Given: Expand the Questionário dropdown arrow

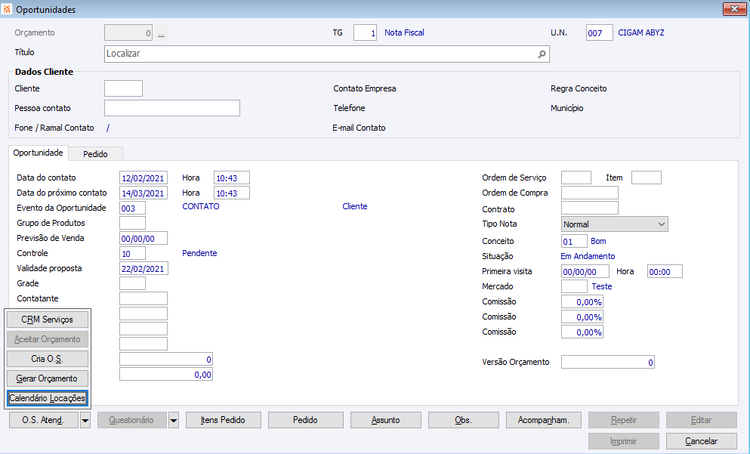Looking at the screenshot, I should pos(174,421).
